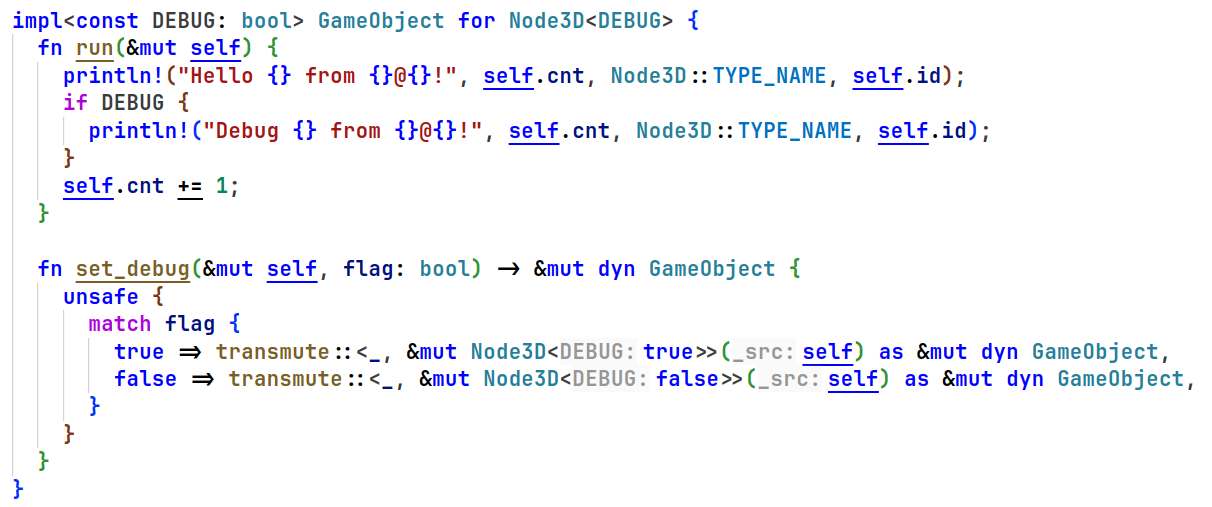Click the numeric literal 1
This screenshot has width=1212, height=507.
(222, 186)
